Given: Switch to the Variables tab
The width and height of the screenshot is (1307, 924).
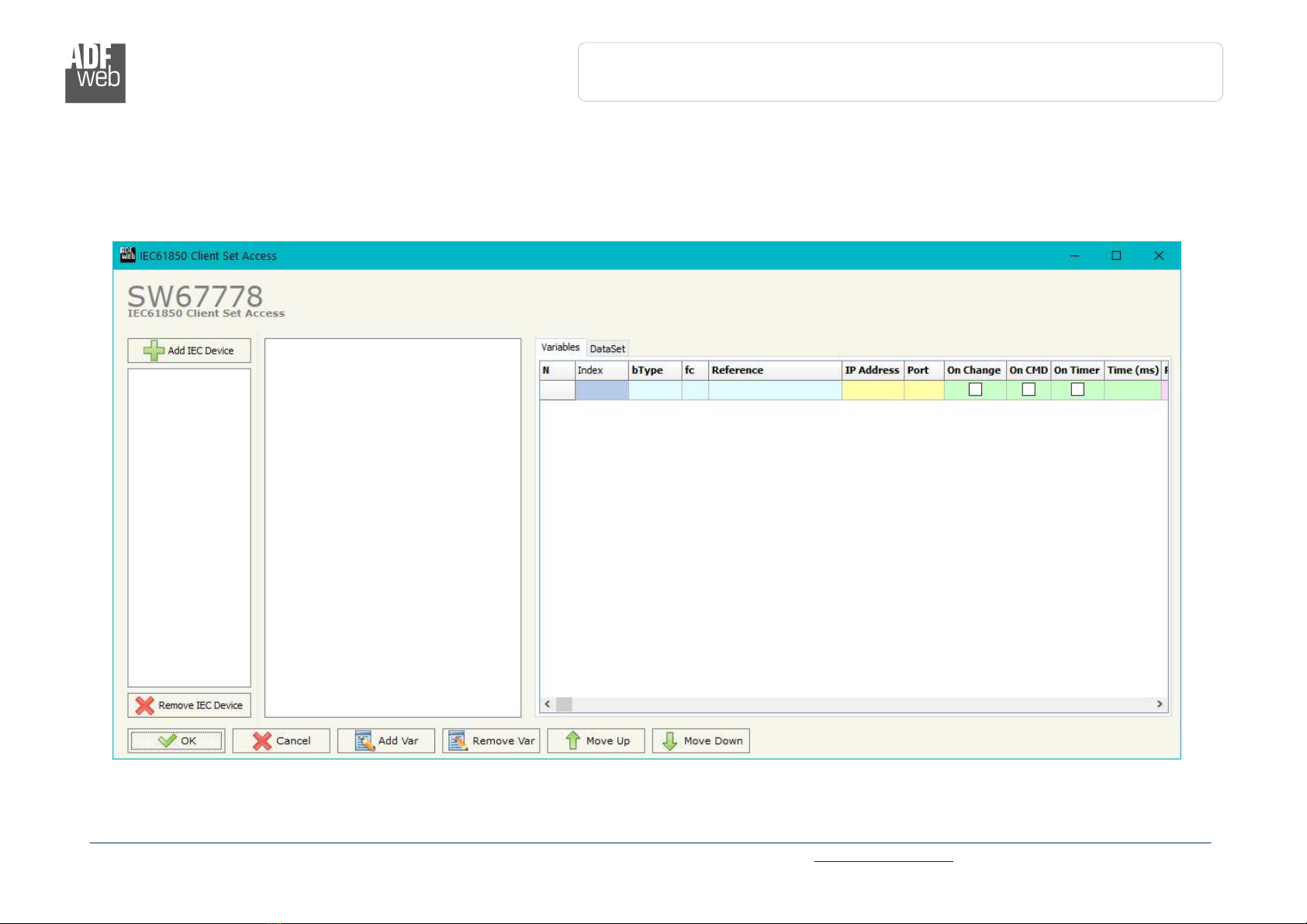Looking at the screenshot, I should pyautogui.click(x=560, y=348).
